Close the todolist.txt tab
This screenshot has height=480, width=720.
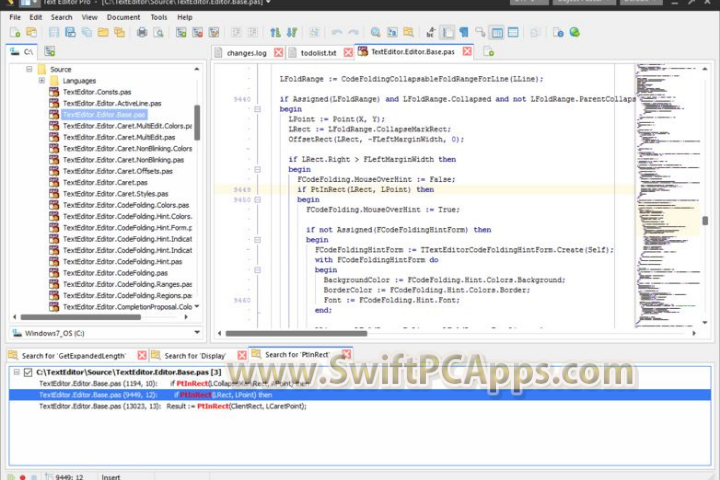click(348, 52)
